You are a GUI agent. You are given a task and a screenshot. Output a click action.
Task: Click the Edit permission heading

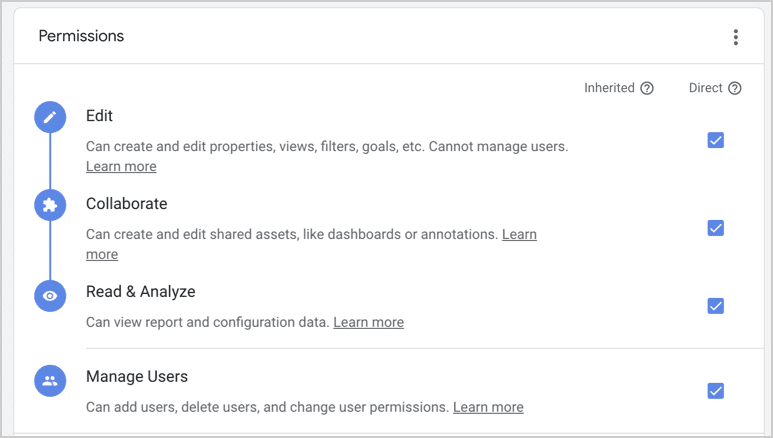99,116
